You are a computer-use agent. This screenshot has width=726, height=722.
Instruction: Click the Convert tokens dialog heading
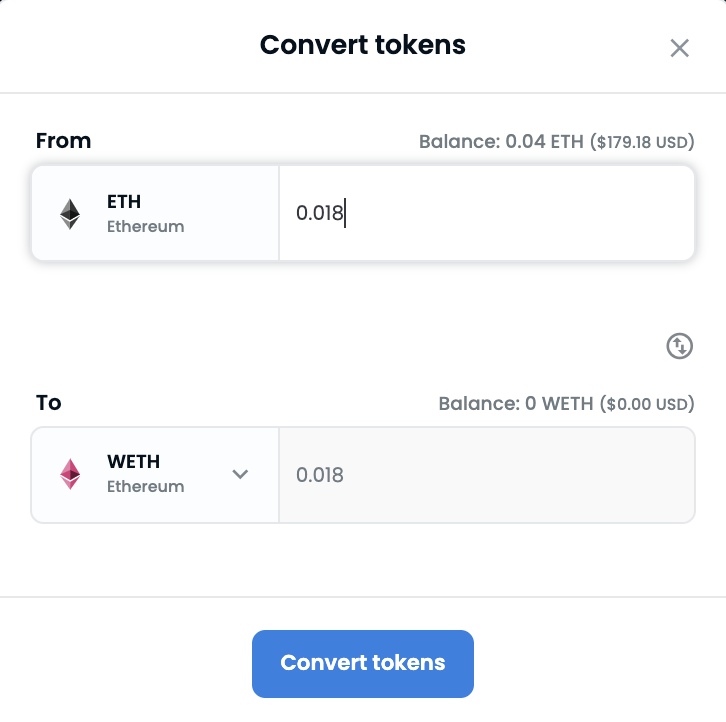[x=363, y=45]
